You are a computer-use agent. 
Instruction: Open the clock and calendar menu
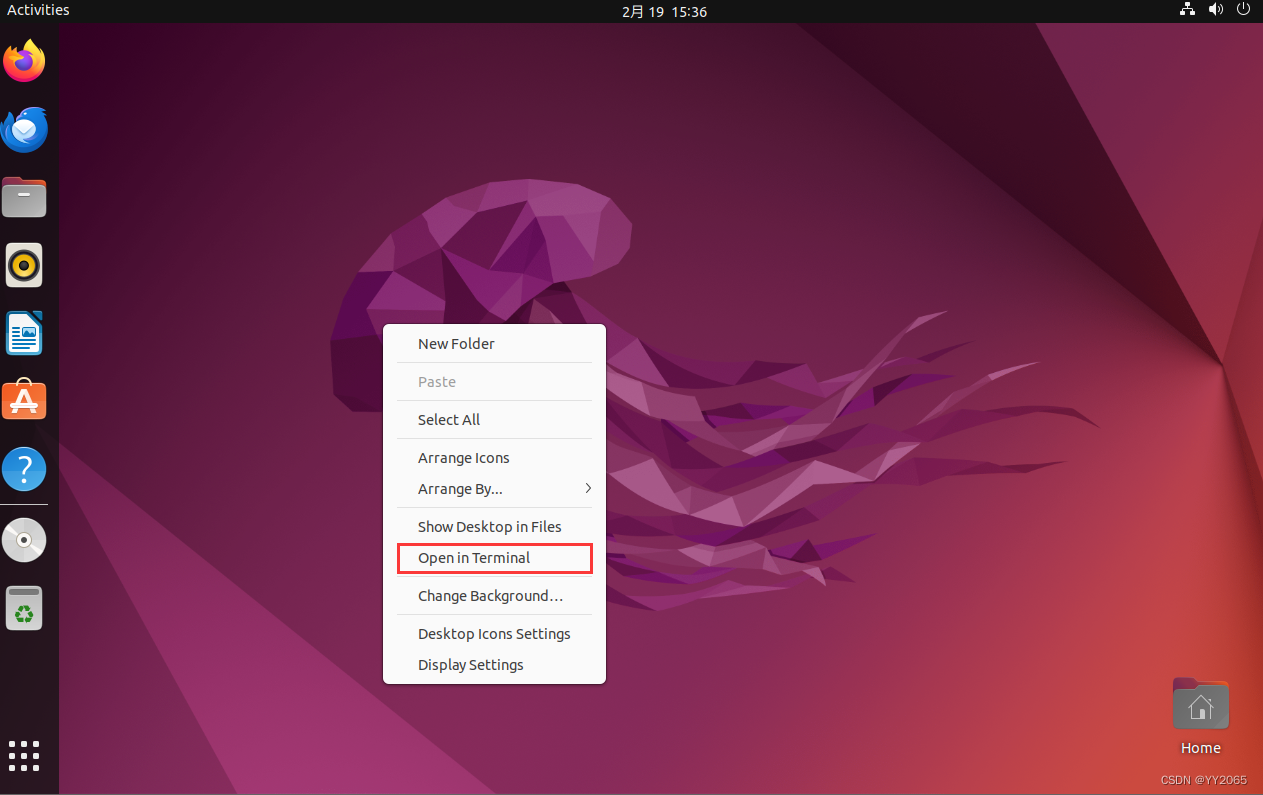click(664, 11)
